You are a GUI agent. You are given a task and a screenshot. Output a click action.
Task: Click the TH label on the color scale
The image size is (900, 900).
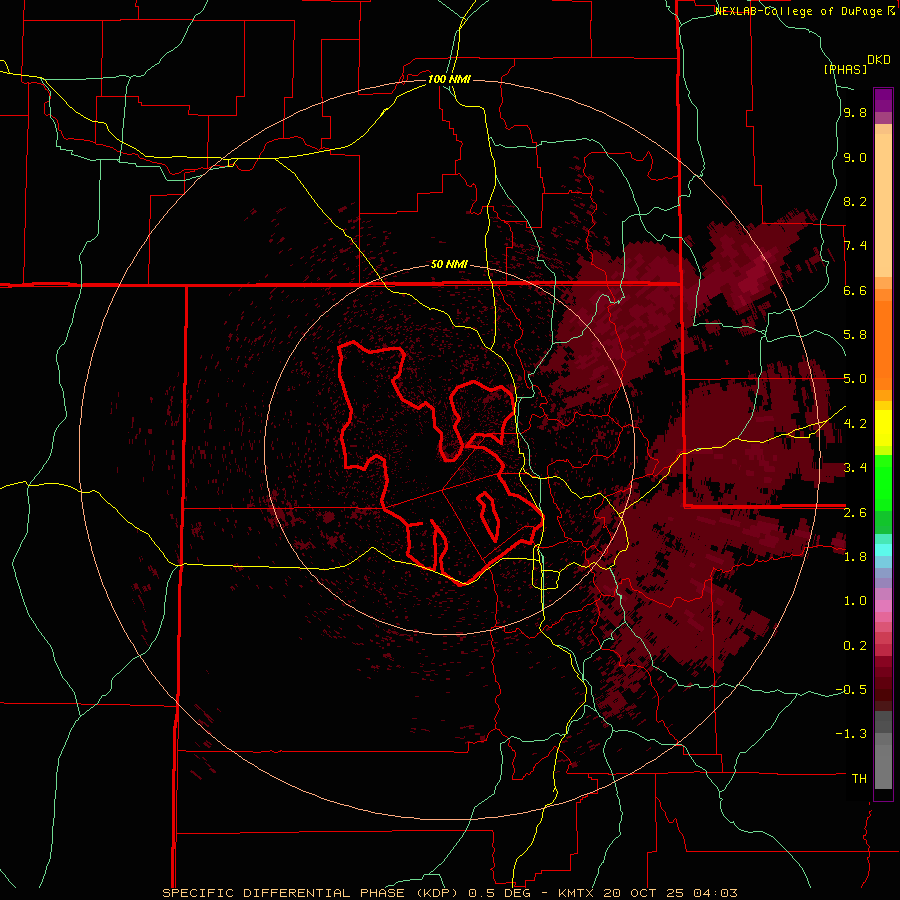859,779
